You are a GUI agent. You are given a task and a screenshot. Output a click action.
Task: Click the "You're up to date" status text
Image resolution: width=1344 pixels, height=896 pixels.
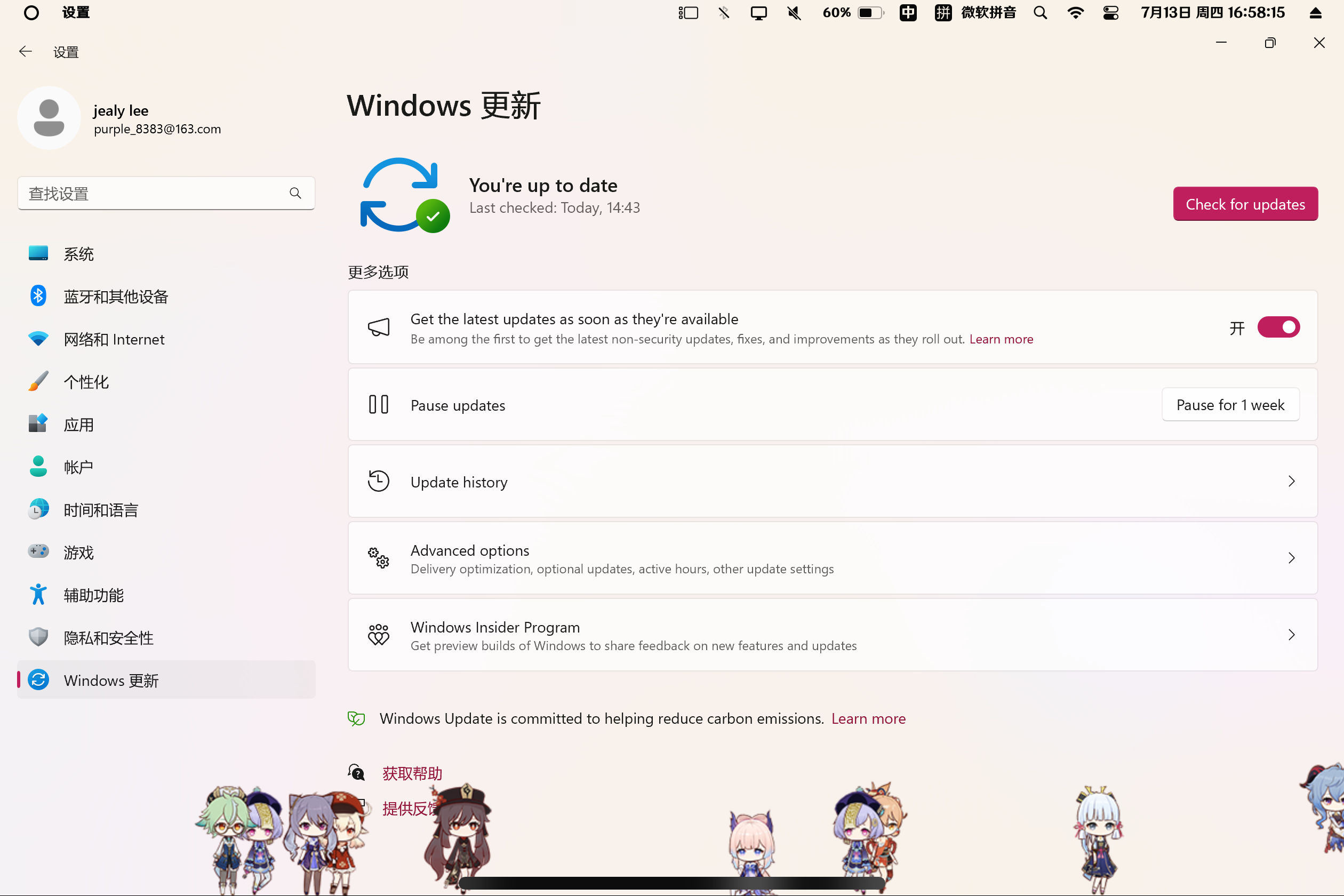[543, 185]
